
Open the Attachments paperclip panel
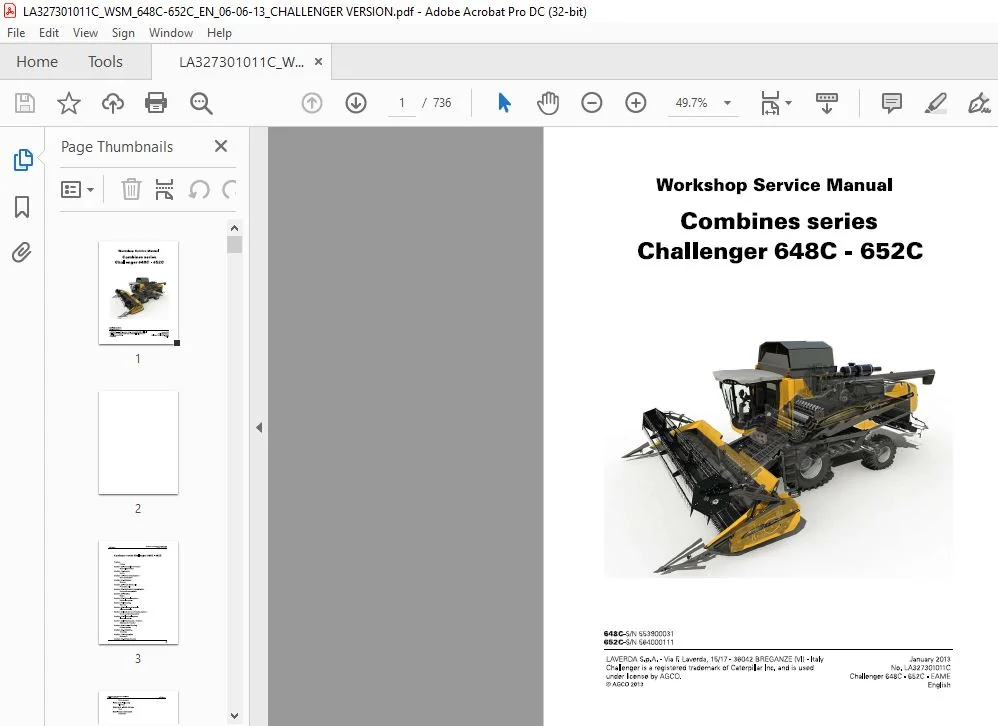pyautogui.click(x=22, y=253)
